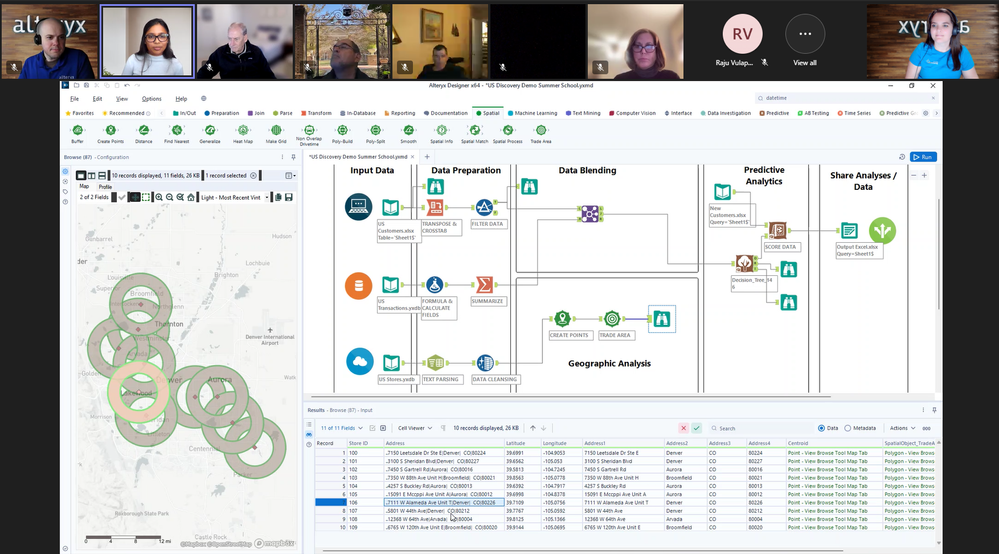Image resolution: width=999 pixels, height=554 pixels.
Task: Apply changes with green check button
Action: click(x=696, y=428)
